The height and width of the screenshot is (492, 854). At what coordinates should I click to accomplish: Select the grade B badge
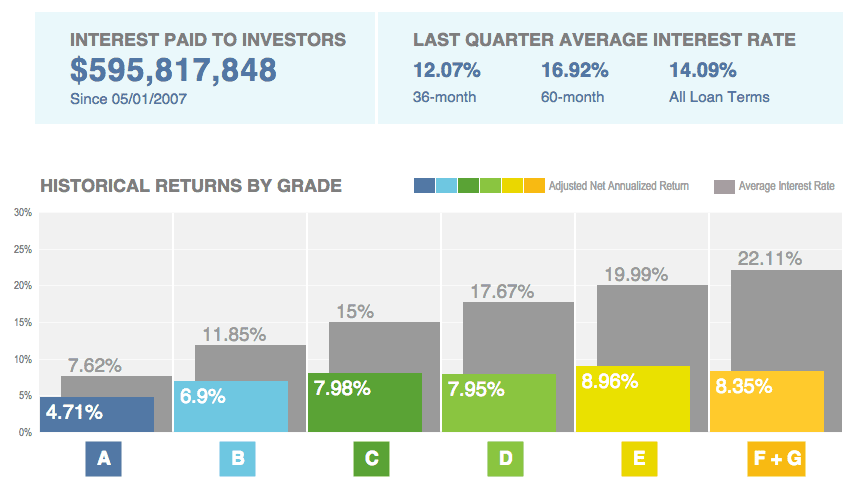tap(238, 459)
